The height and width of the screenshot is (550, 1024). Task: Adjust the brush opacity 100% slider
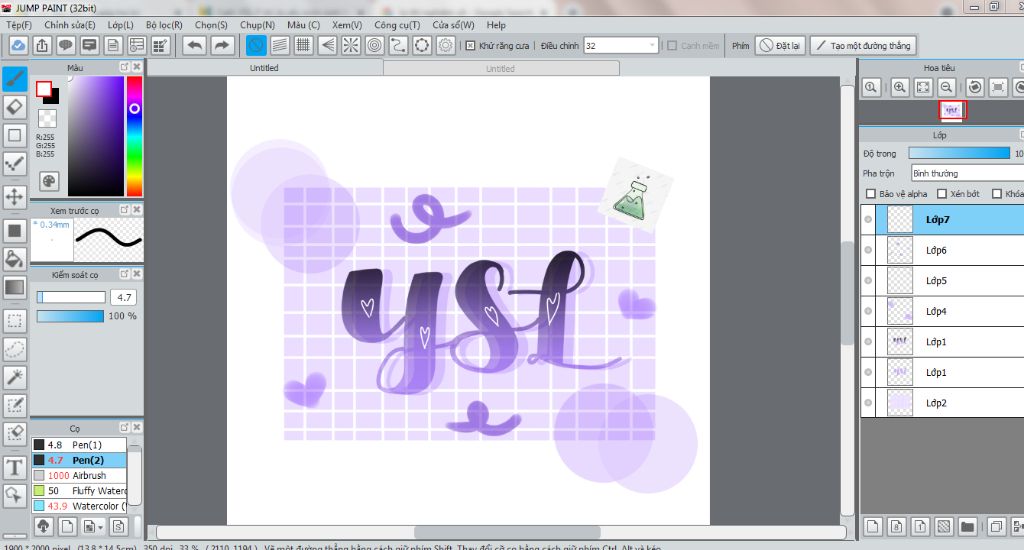click(71, 316)
